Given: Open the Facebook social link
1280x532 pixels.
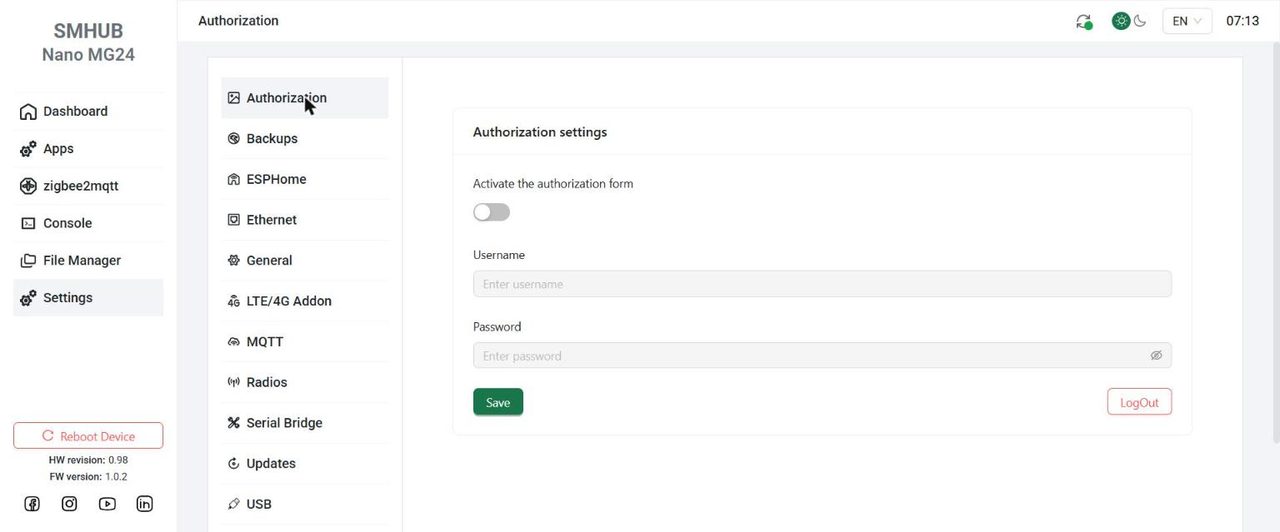Looking at the screenshot, I should coord(32,504).
